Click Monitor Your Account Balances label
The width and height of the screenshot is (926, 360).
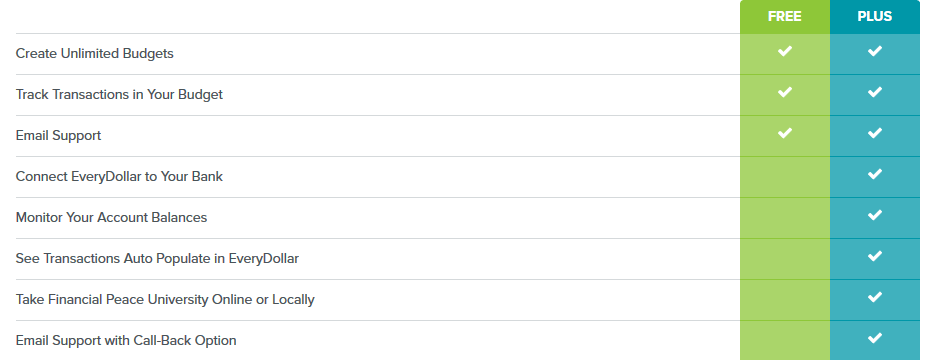click(111, 217)
